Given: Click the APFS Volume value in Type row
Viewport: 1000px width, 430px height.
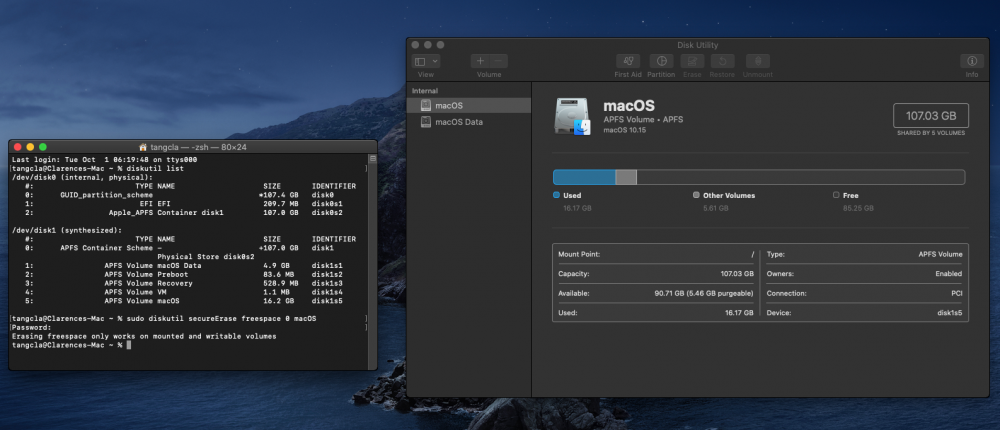Looking at the screenshot, I should [x=940, y=254].
